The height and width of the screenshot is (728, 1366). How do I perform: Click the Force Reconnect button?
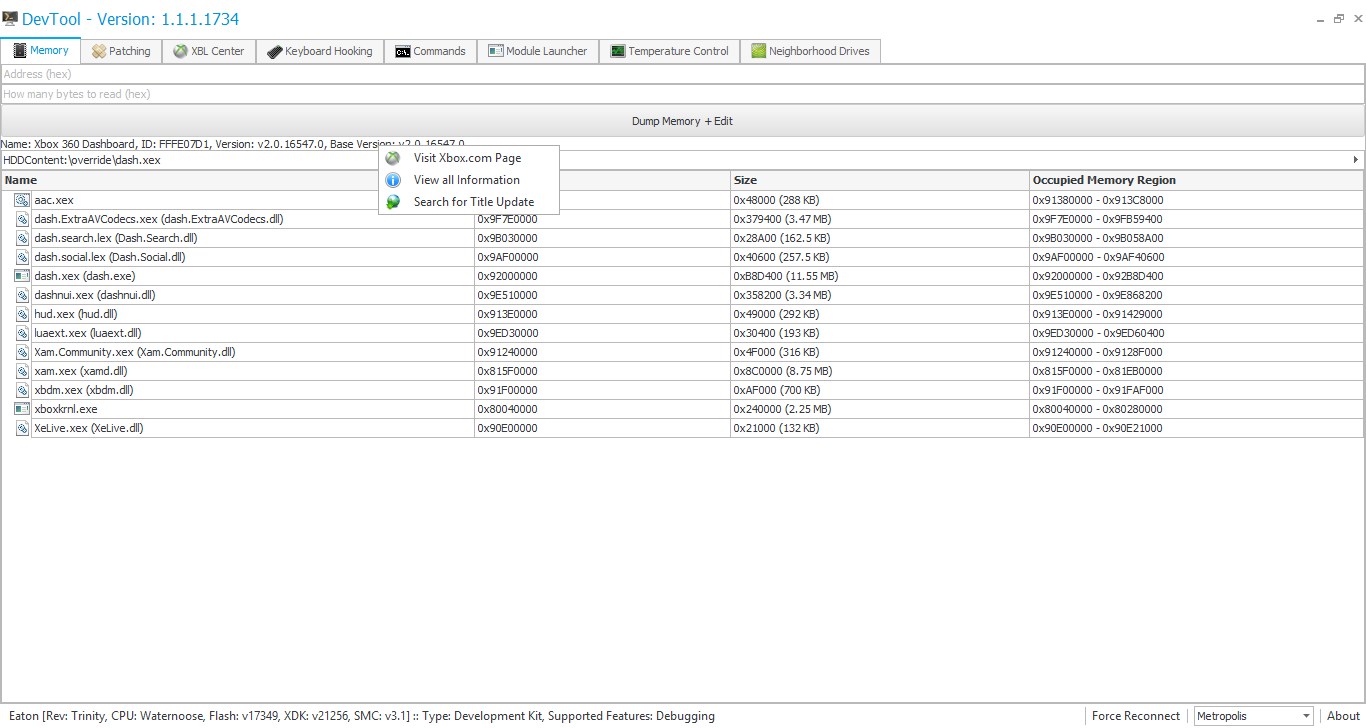1136,716
